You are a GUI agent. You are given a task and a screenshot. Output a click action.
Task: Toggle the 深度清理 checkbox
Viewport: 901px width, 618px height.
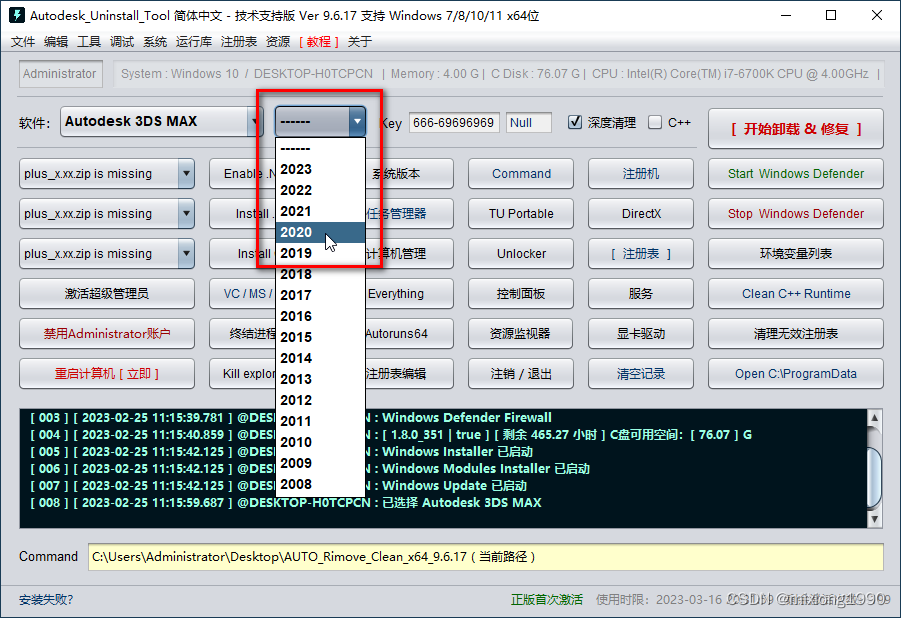pyautogui.click(x=575, y=122)
